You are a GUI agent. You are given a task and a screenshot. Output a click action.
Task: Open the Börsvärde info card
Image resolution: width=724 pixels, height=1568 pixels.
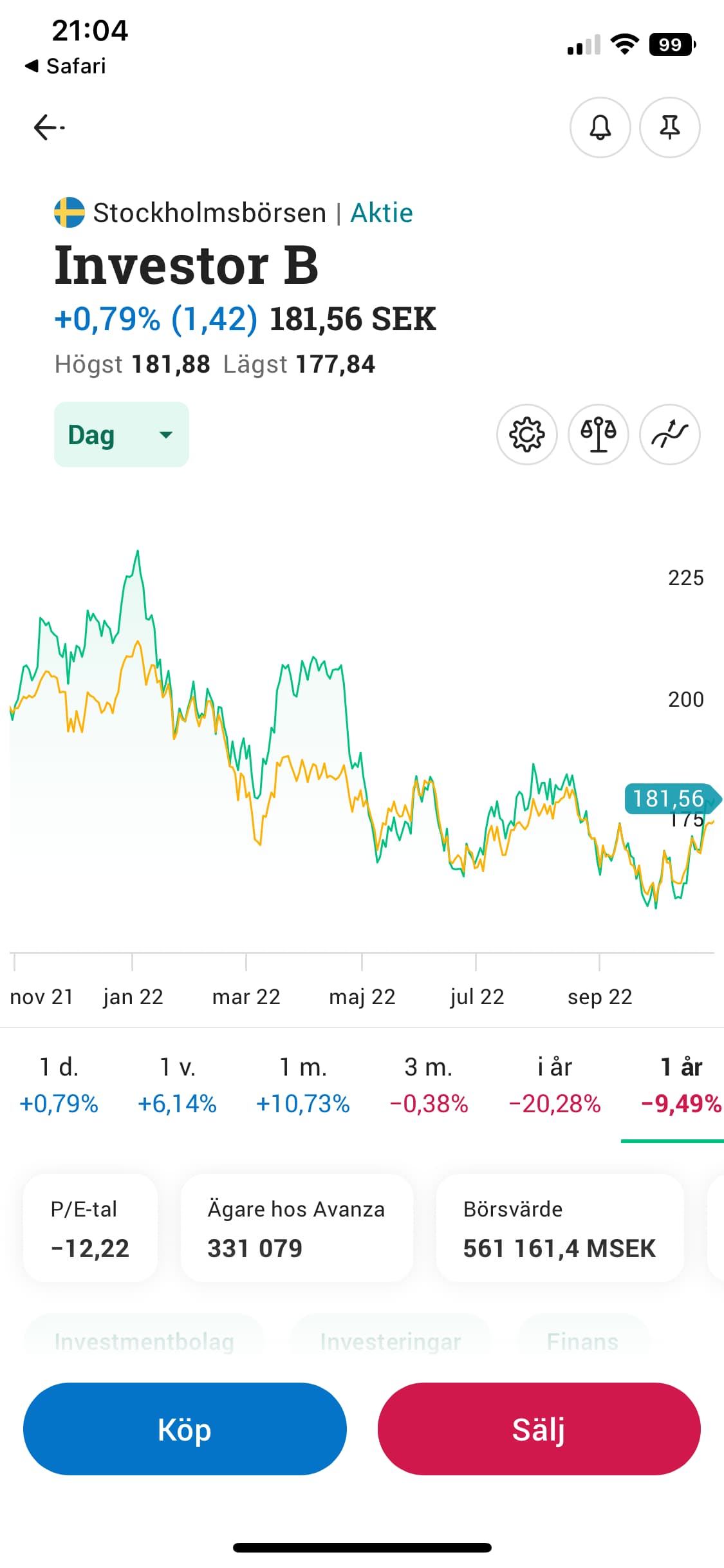559,1228
